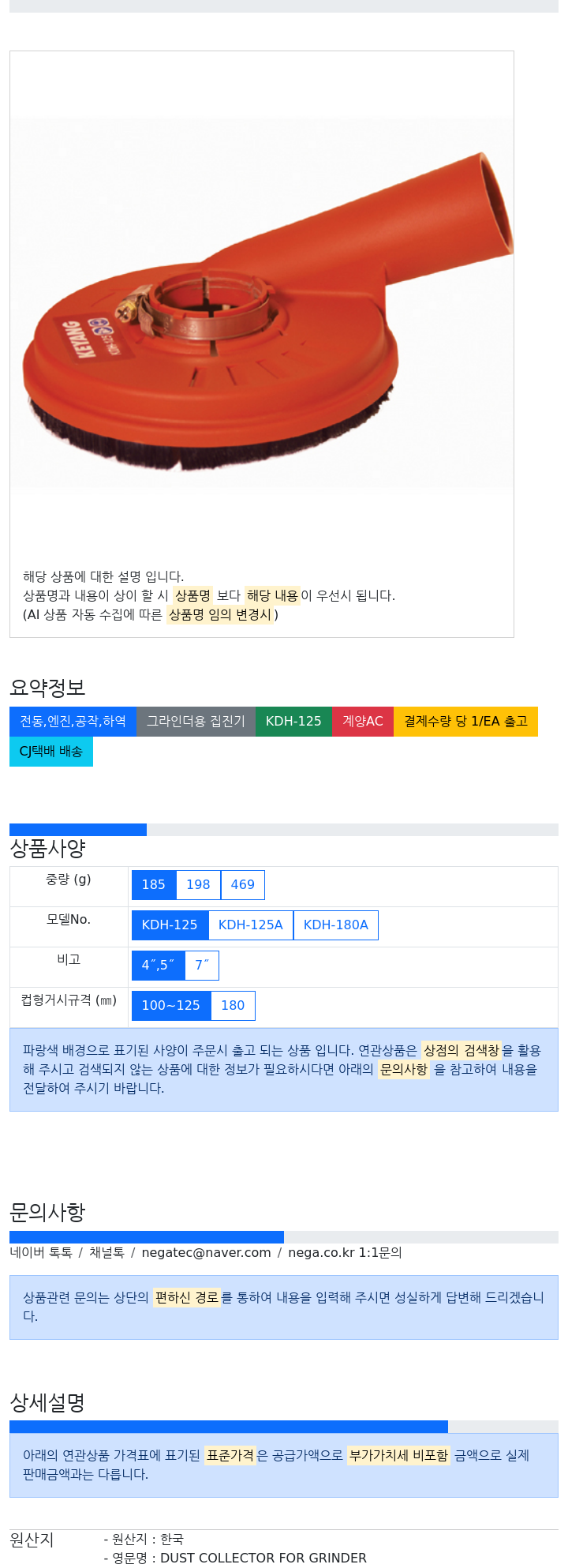
Task: Open the 계양AC brand tag
Action: click(x=363, y=722)
